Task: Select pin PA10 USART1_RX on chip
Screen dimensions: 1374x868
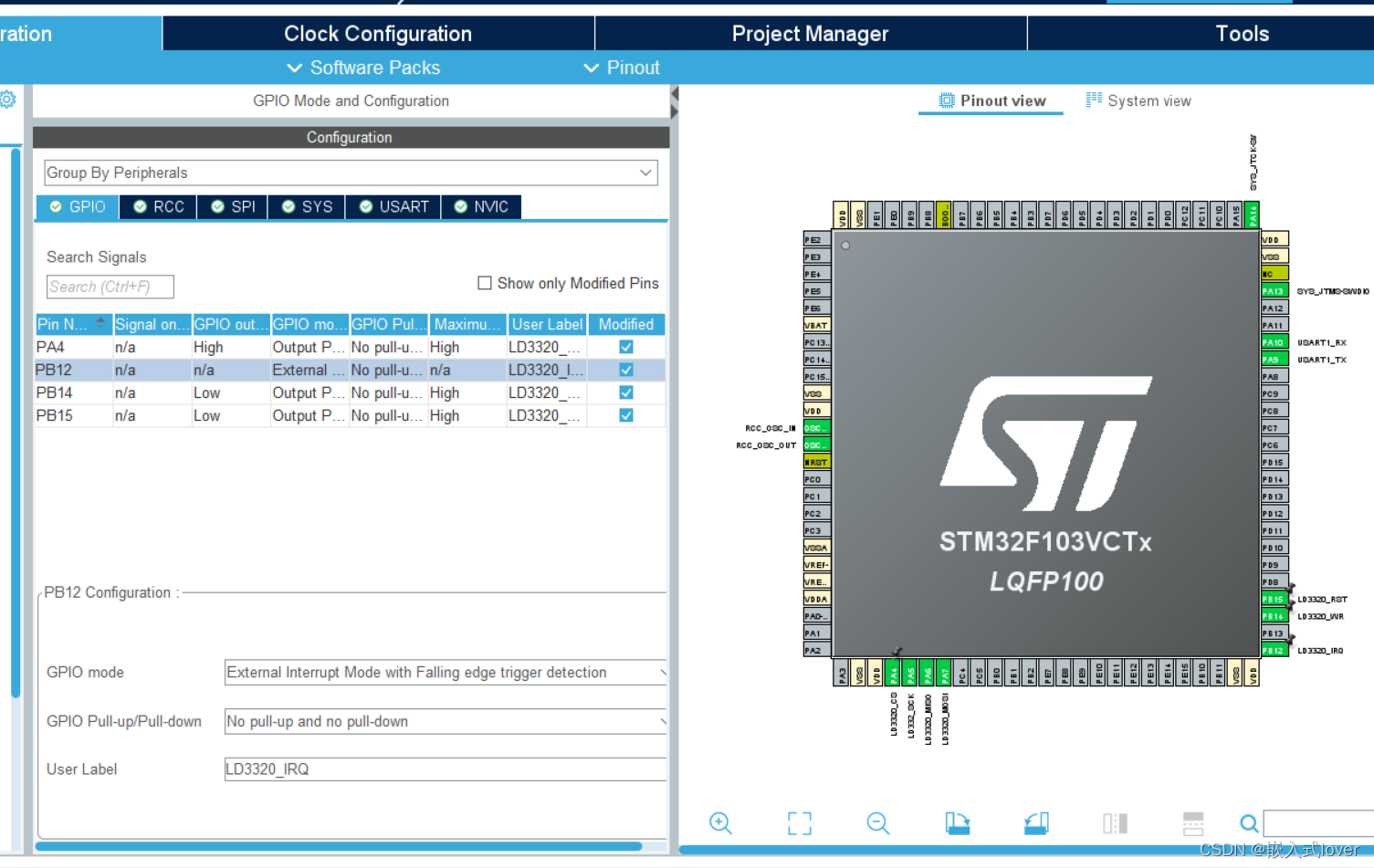Action: (x=1274, y=342)
